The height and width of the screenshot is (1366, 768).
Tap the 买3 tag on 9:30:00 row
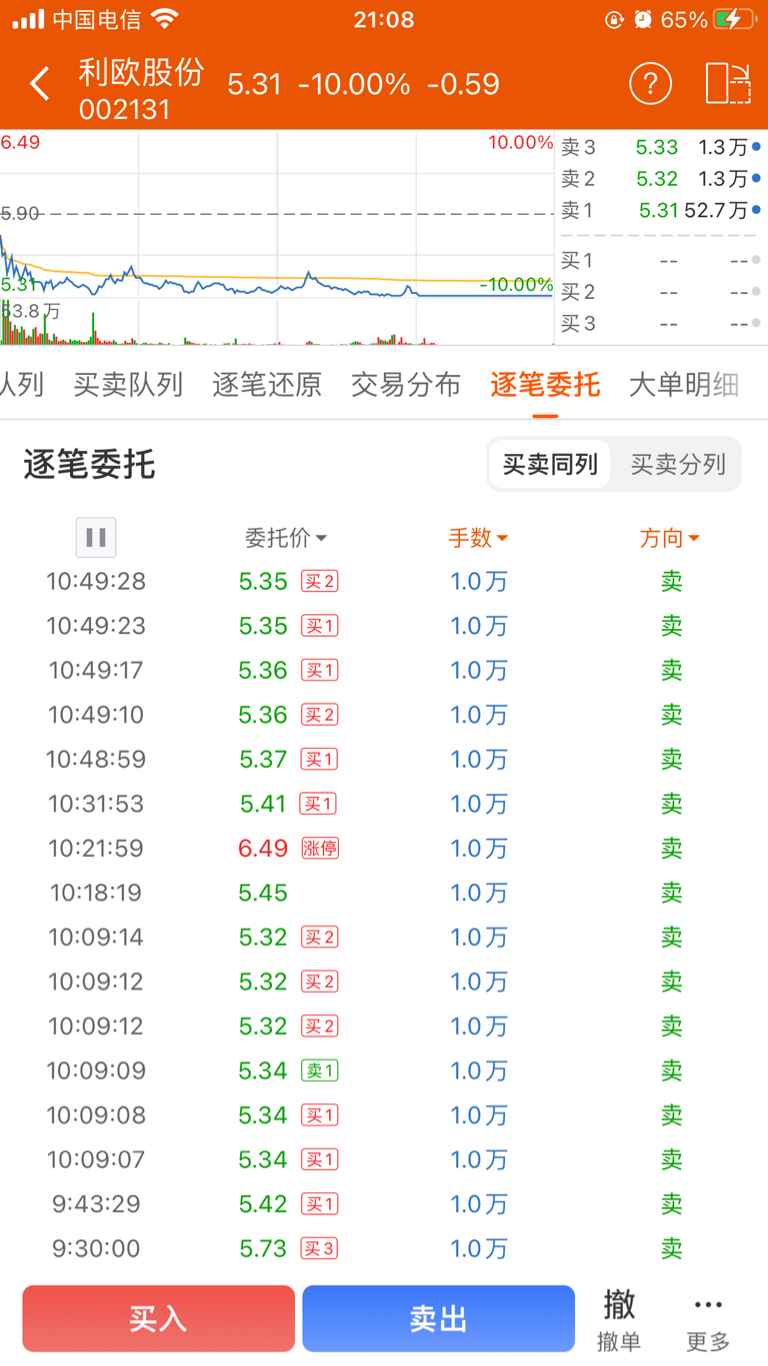(x=320, y=1249)
